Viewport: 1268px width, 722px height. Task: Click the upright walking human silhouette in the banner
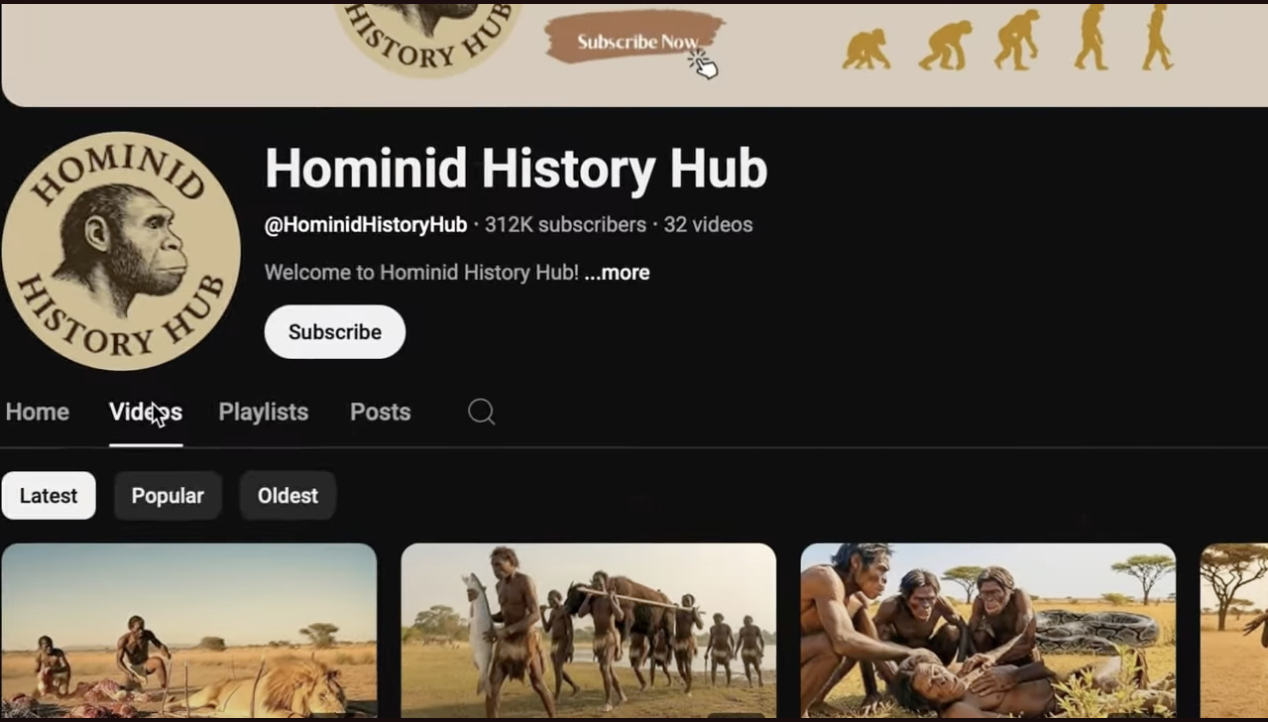pos(1157,37)
